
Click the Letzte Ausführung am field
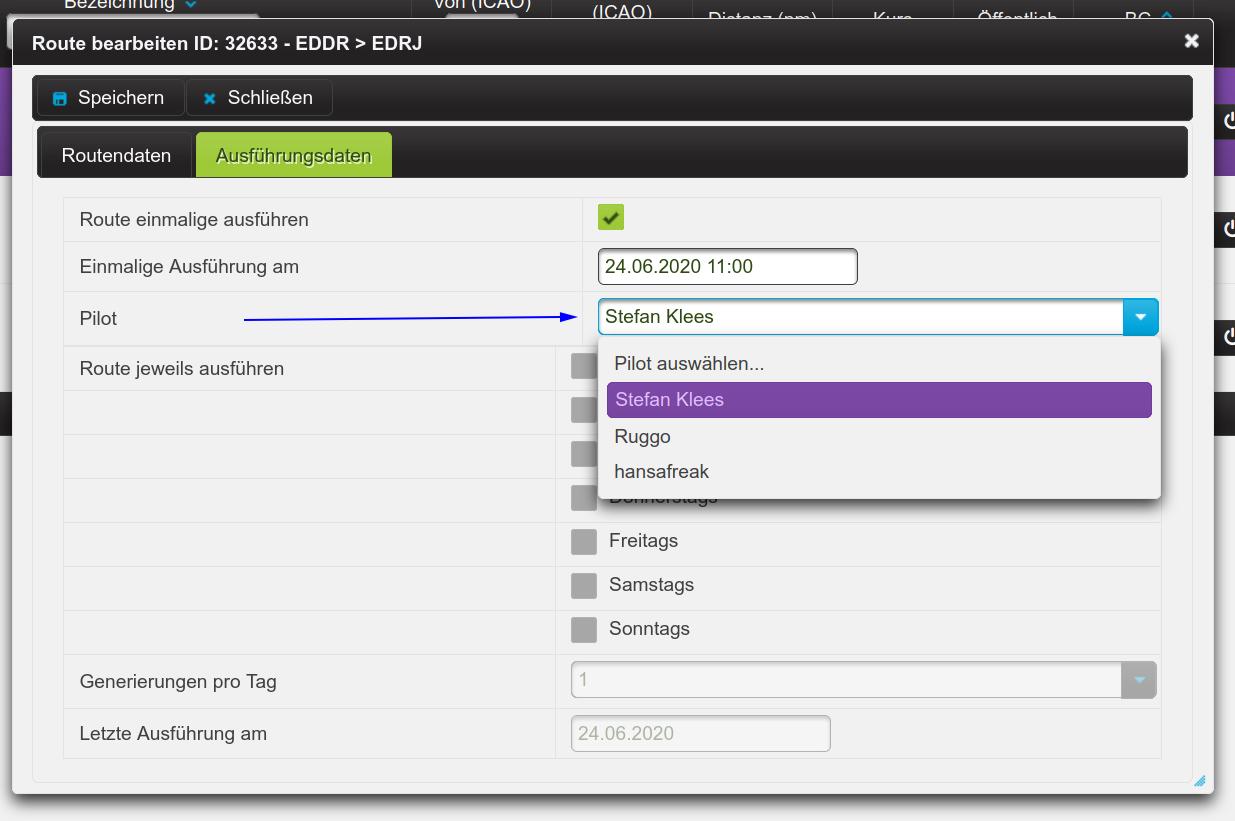(700, 733)
